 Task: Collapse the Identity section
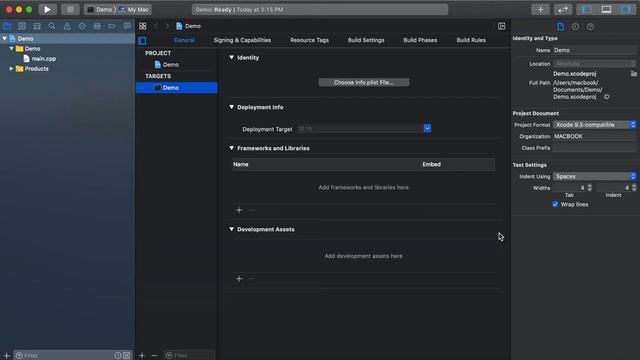[x=231, y=58]
